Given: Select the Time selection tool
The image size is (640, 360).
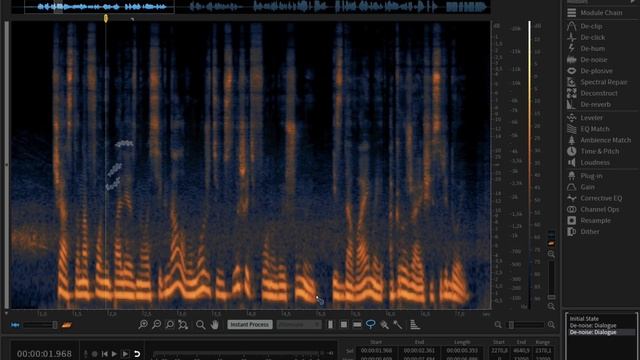Looking at the screenshot, I should click(x=330, y=324).
